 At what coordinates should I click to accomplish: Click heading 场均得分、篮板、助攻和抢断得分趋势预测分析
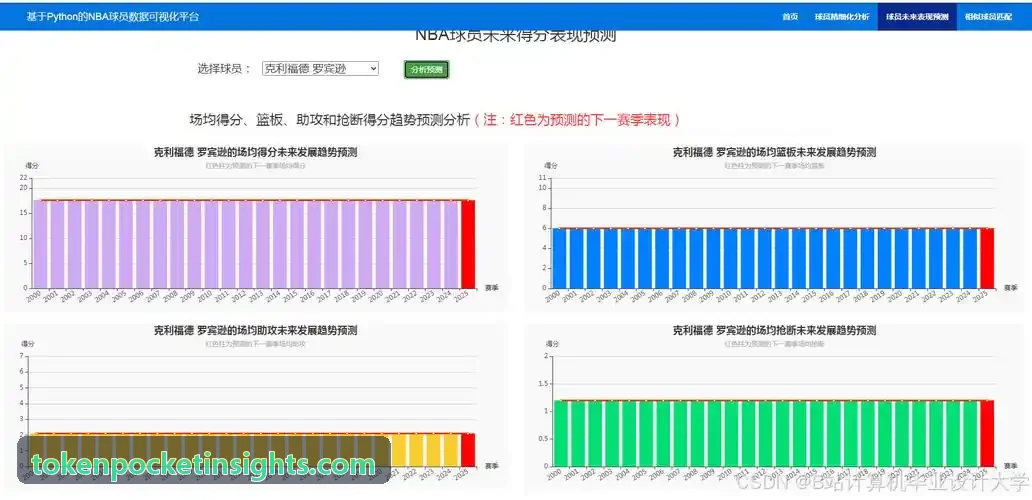pyautogui.click(x=330, y=120)
